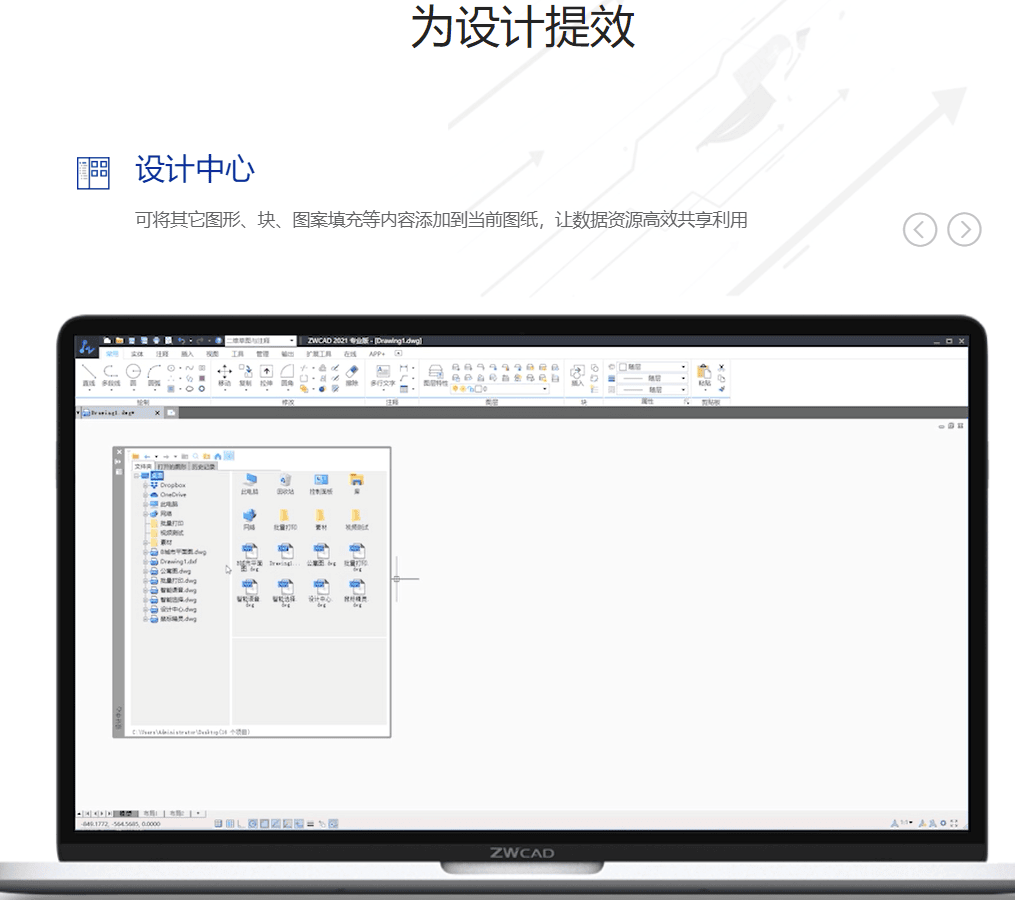Collapse the 桌面 root tree node
Screen dimensions: 1015x900
point(137,476)
